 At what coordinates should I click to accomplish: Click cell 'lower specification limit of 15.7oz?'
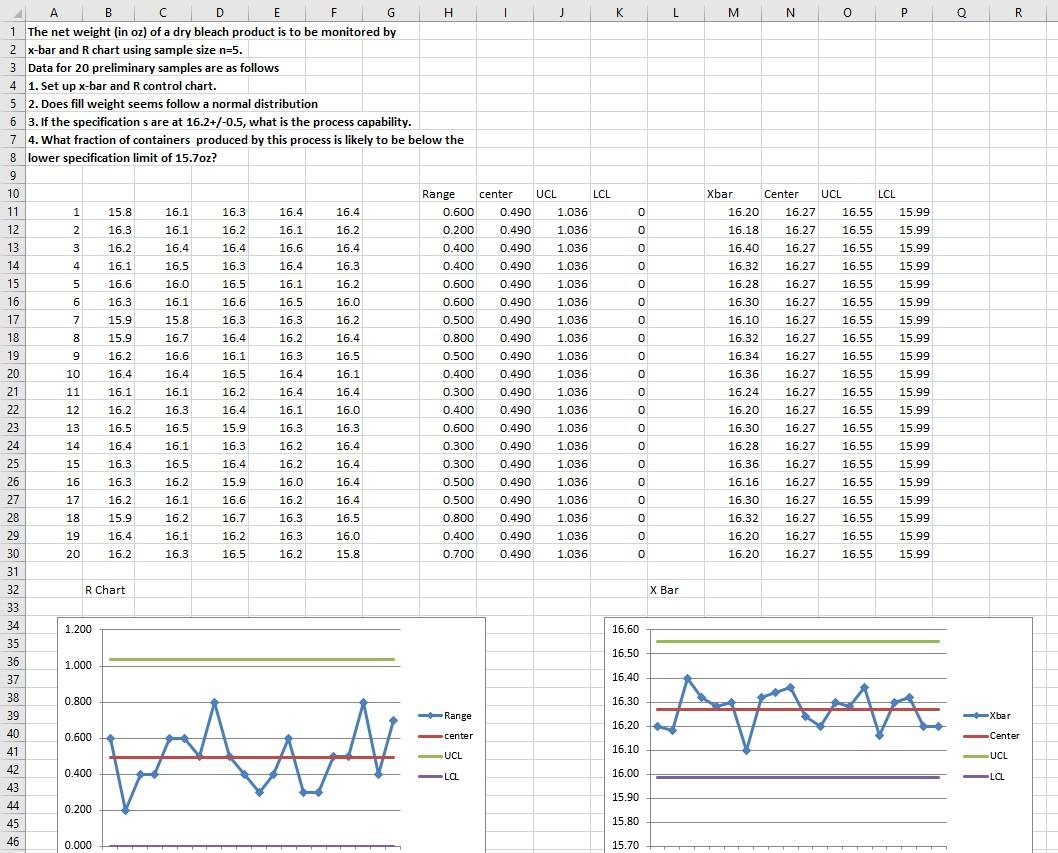pyautogui.click(x=122, y=158)
